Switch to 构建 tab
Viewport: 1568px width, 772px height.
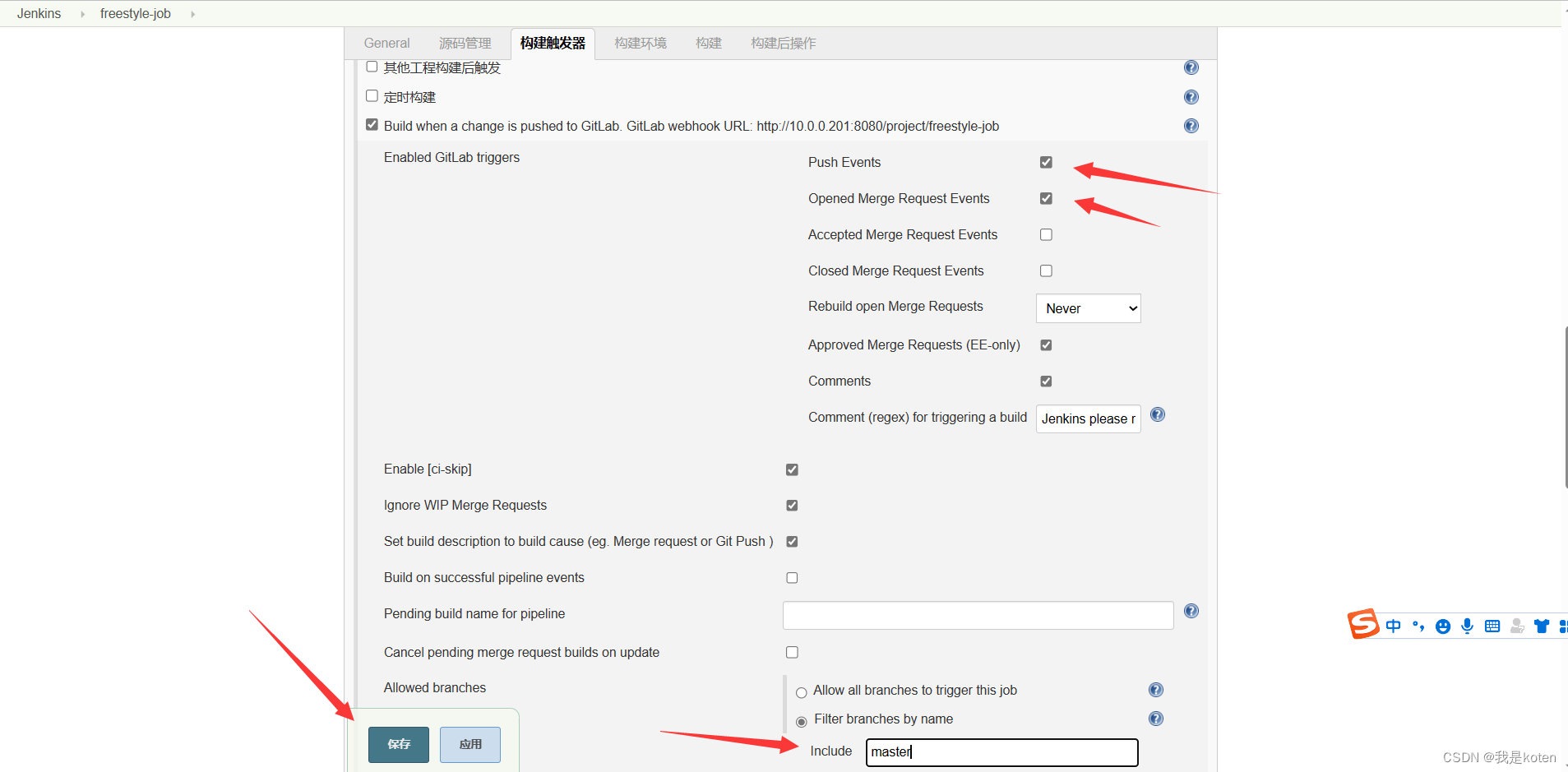click(709, 44)
